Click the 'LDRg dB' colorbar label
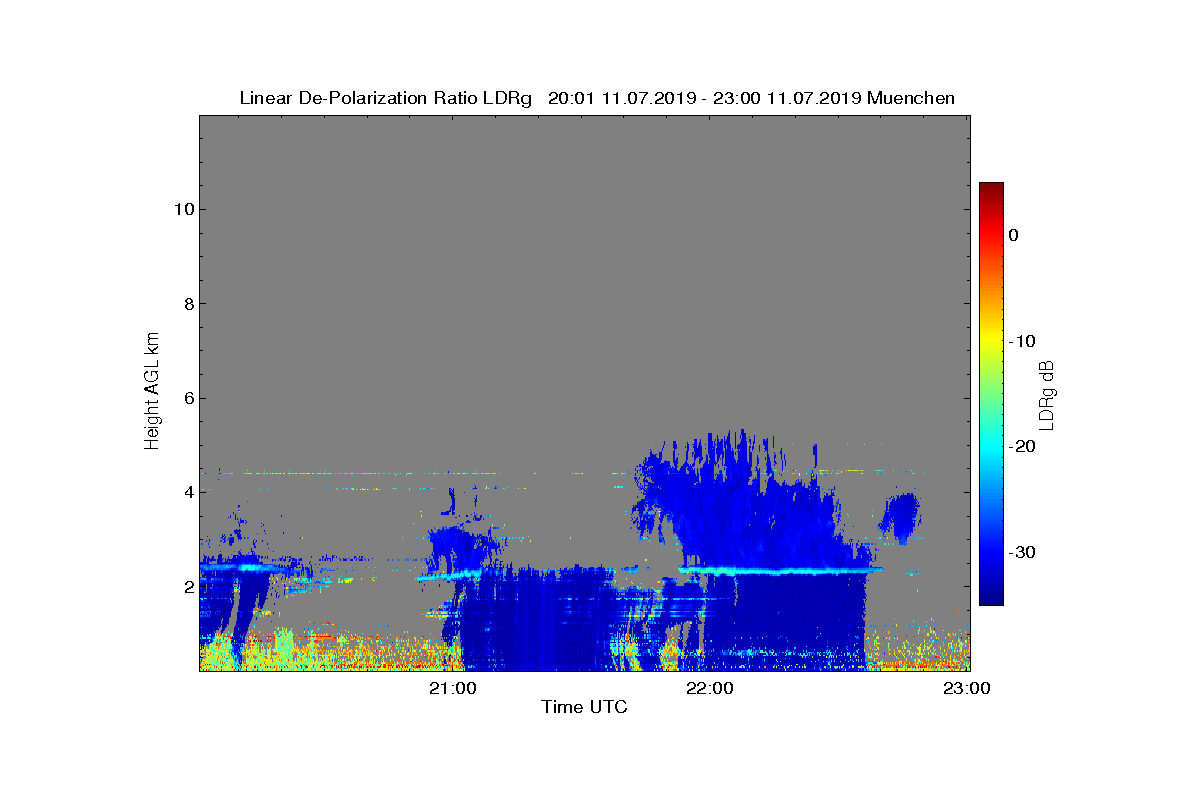The image size is (1200, 800). (x=1047, y=394)
